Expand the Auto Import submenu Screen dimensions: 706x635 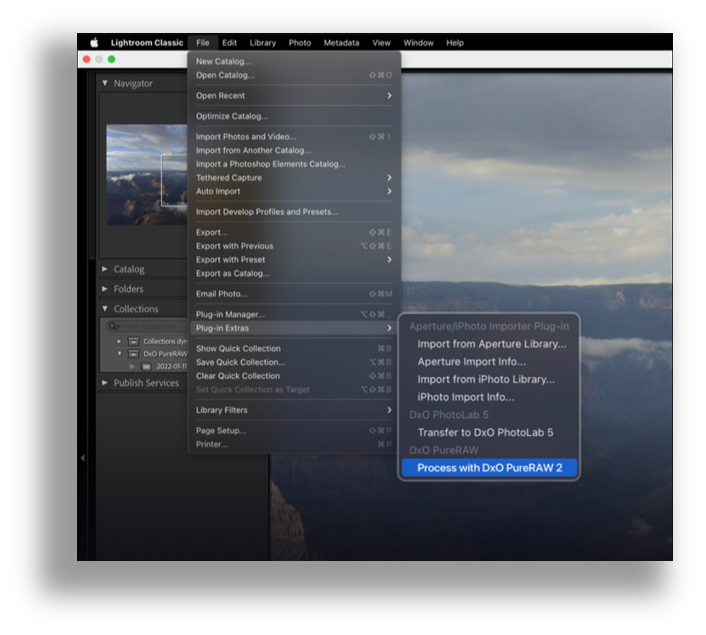click(294, 191)
